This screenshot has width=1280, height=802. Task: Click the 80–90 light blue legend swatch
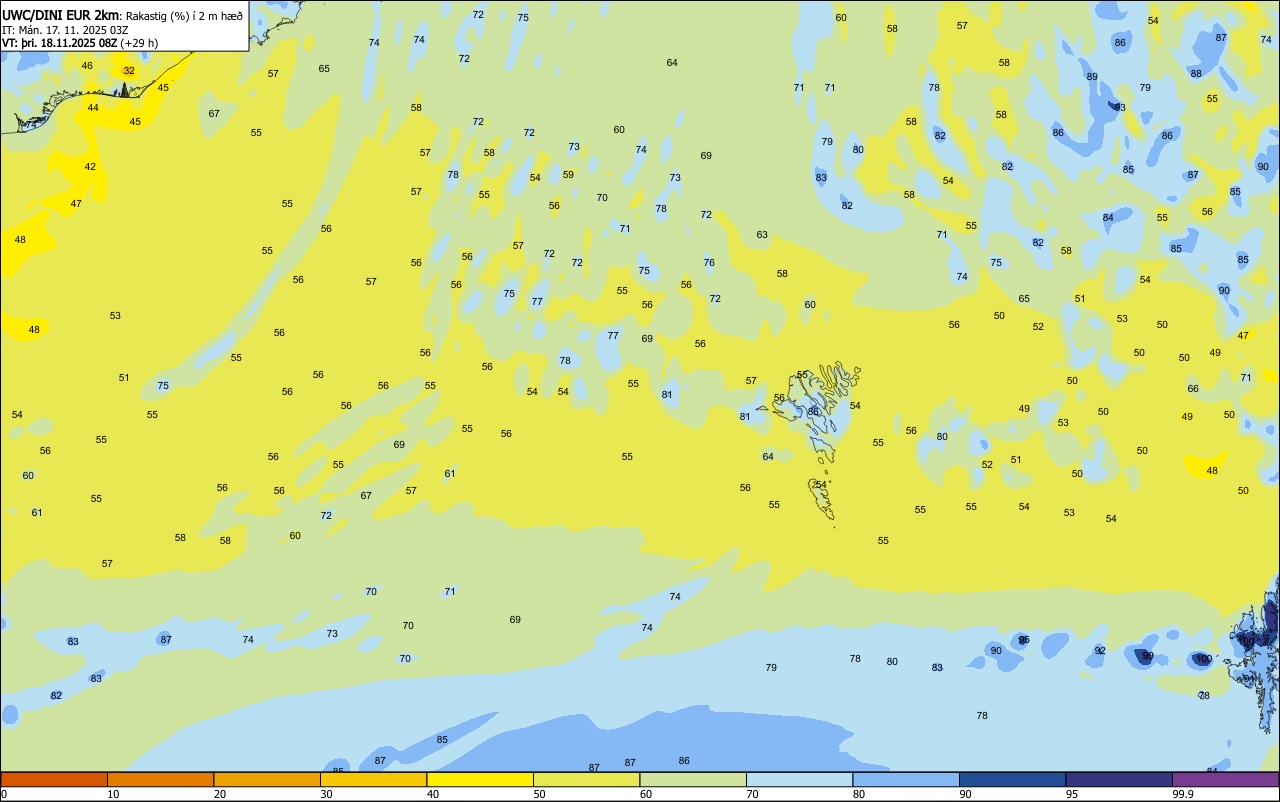(x=906, y=779)
